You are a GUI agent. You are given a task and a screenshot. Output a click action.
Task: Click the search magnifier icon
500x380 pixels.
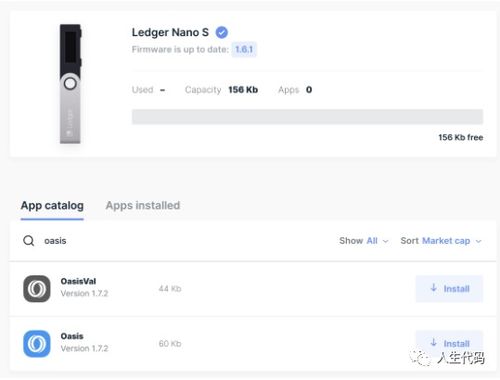point(29,240)
